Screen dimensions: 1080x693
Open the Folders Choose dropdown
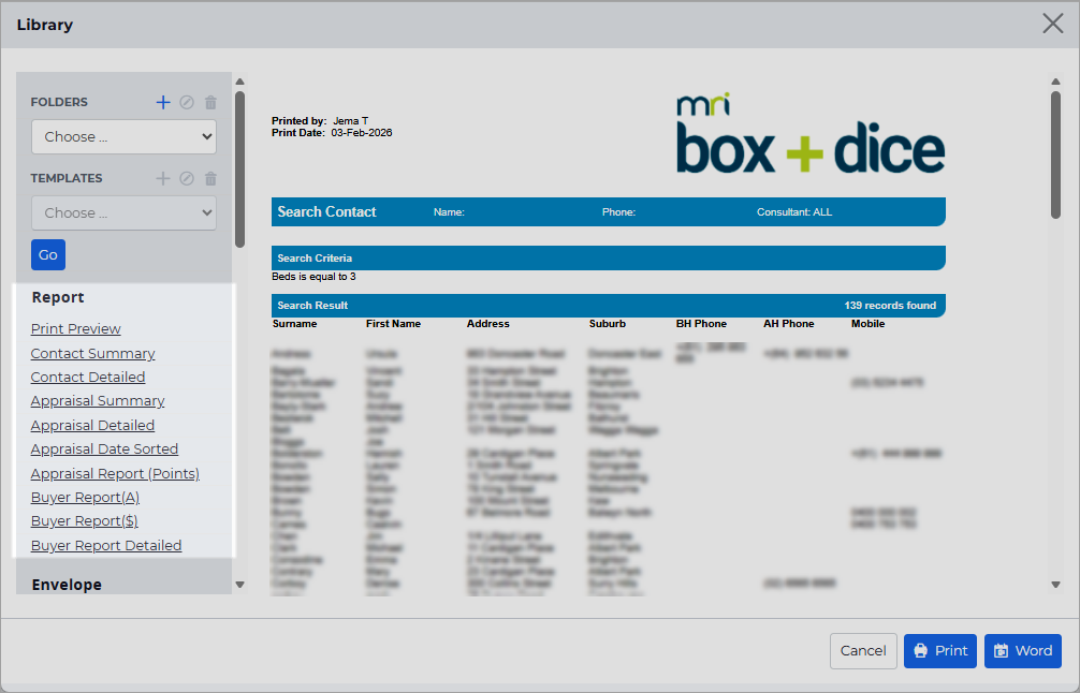pos(124,136)
